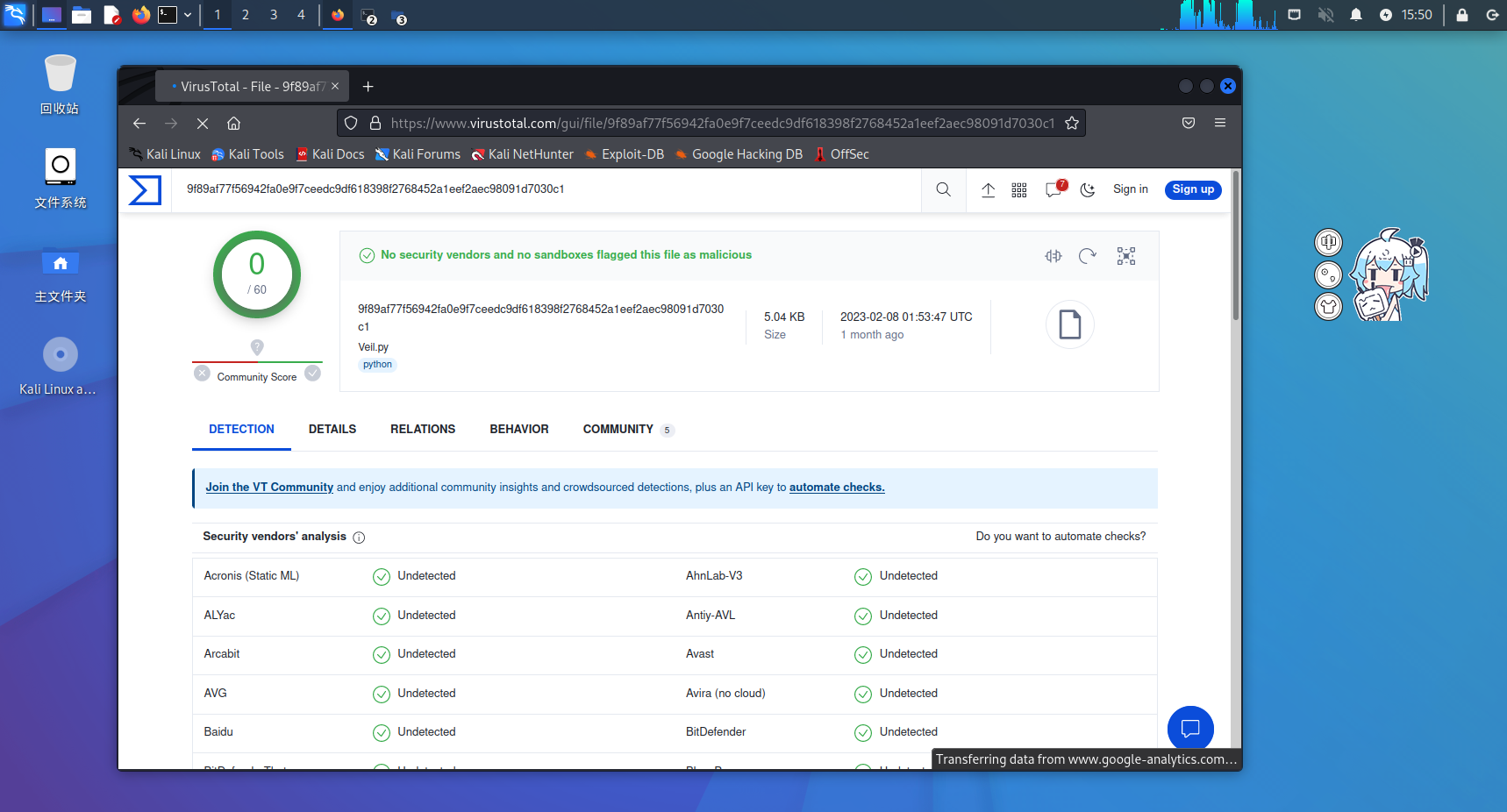The height and width of the screenshot is (812, 1507).
Task: Click the graph view icon in summary bar
Action: (x=1126, y=256)
